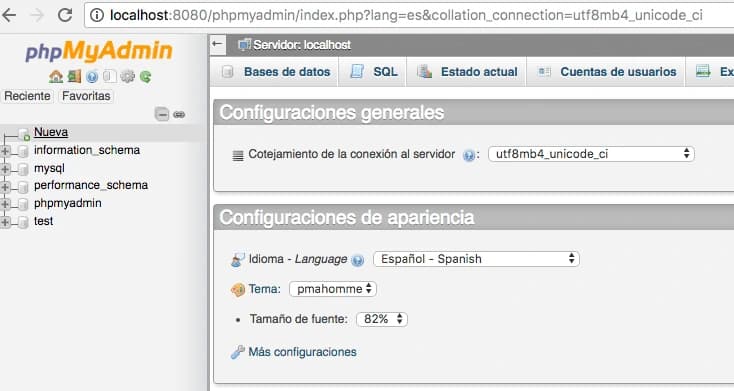Screen dimensions: 734x391
Task: Click the collapse navigation panel arrow
Action: (217, 44)
